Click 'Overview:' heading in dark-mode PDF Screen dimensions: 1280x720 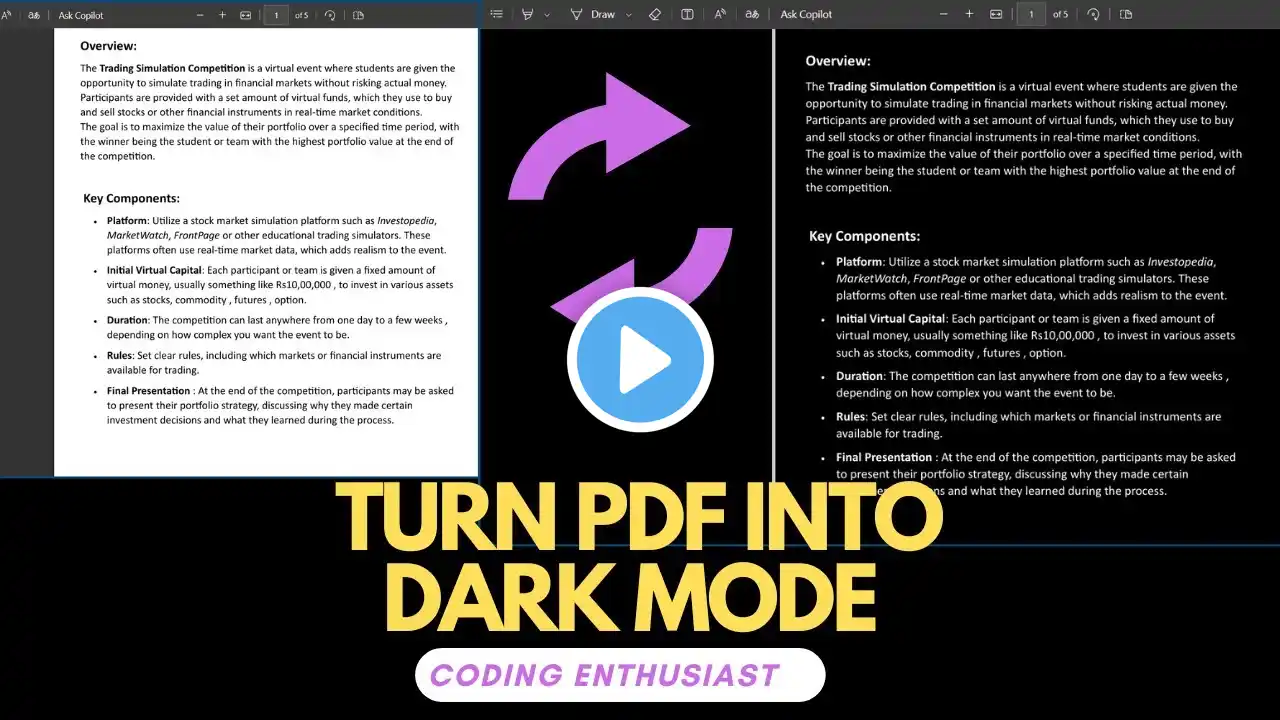click(838, 61)
